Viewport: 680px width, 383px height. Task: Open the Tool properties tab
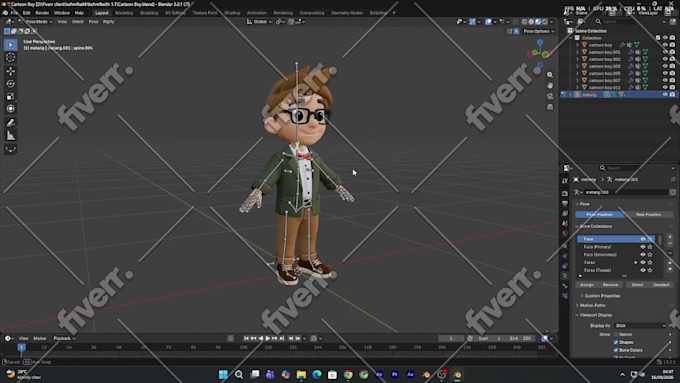(x=565, y=181)
